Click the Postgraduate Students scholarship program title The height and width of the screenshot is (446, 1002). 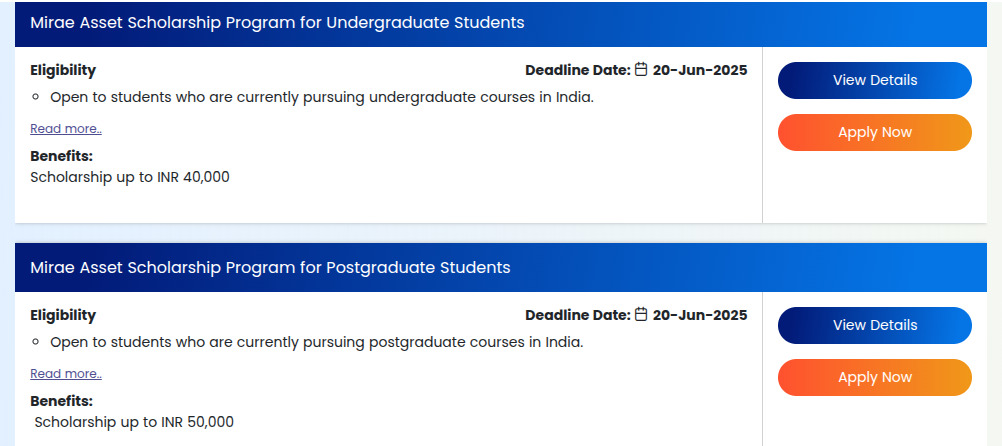tap(270, 268)
